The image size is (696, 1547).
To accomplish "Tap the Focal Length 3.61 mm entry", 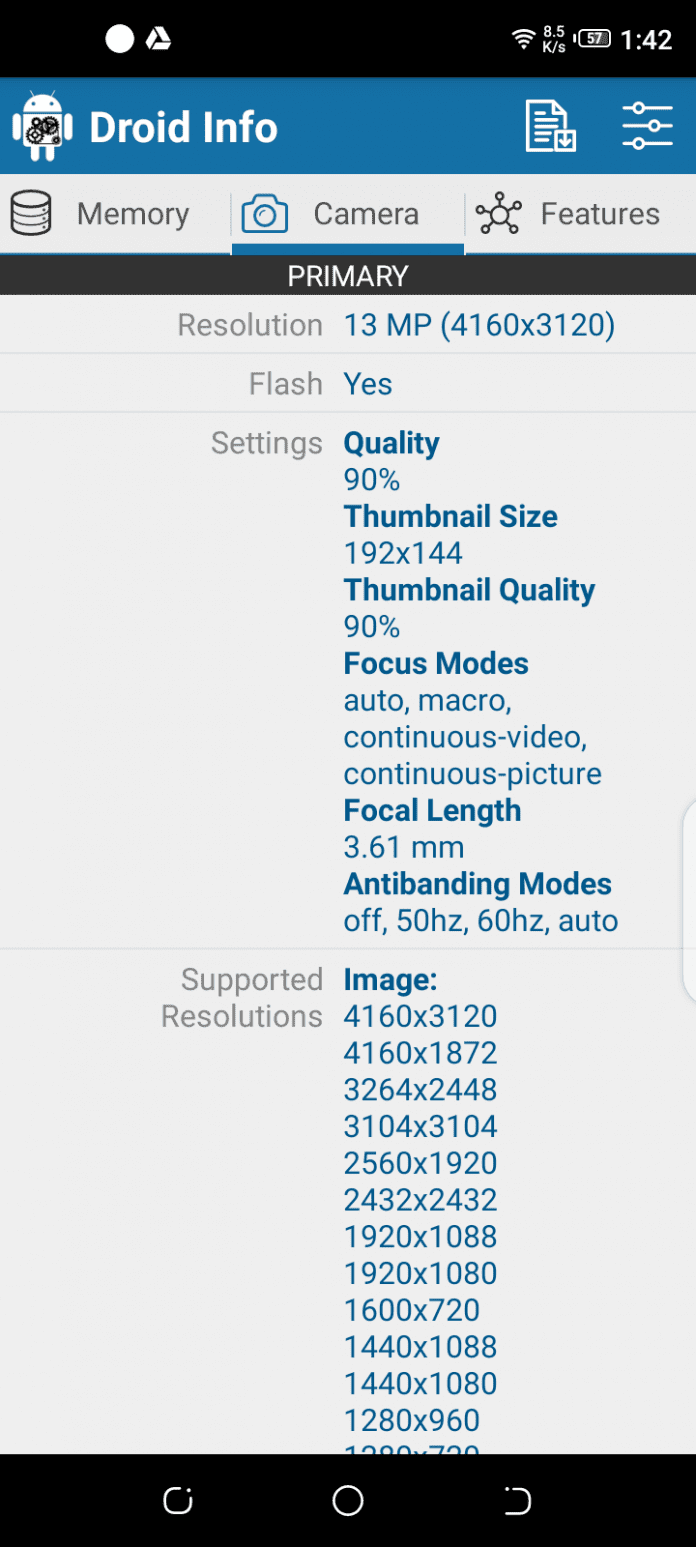I will pyautogui.click(x=433, y=829).
